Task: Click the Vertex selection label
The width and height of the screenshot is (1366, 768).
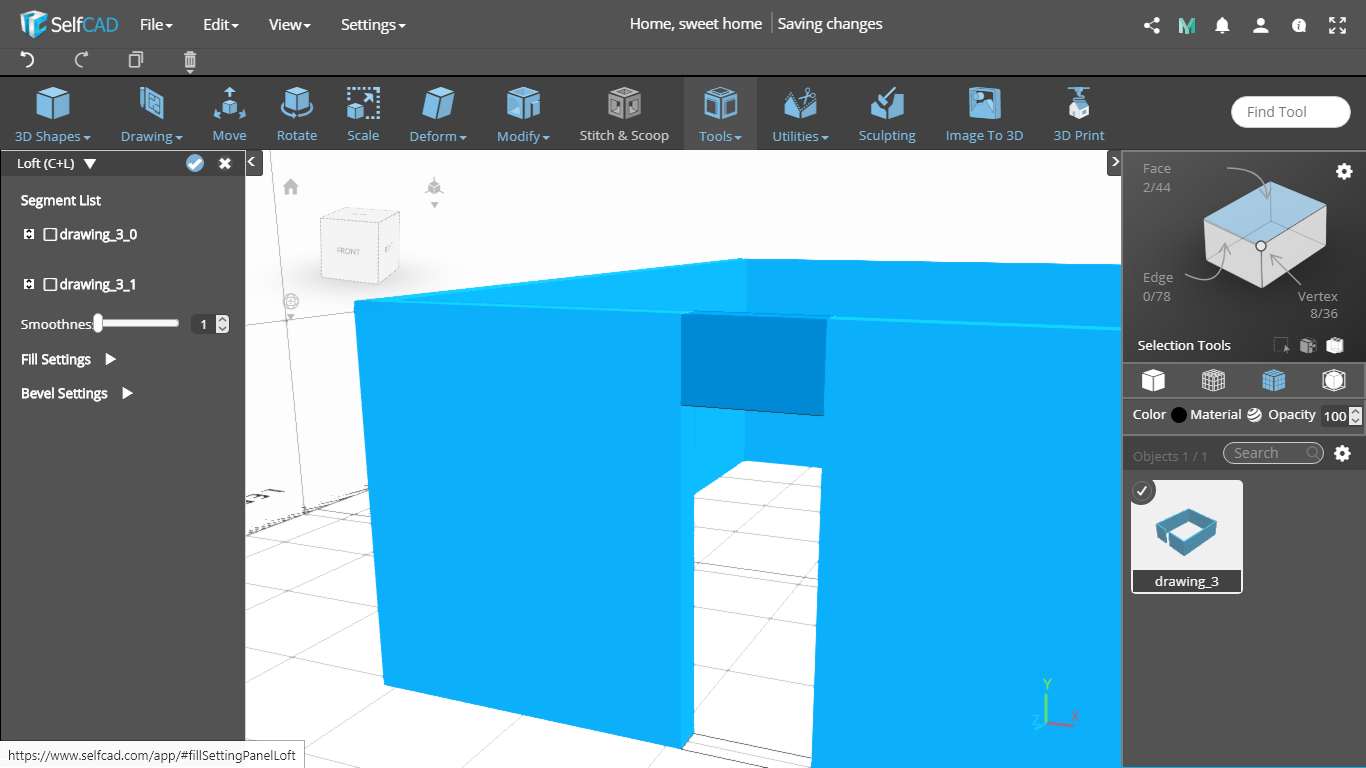Action: tap(1318, 296)
